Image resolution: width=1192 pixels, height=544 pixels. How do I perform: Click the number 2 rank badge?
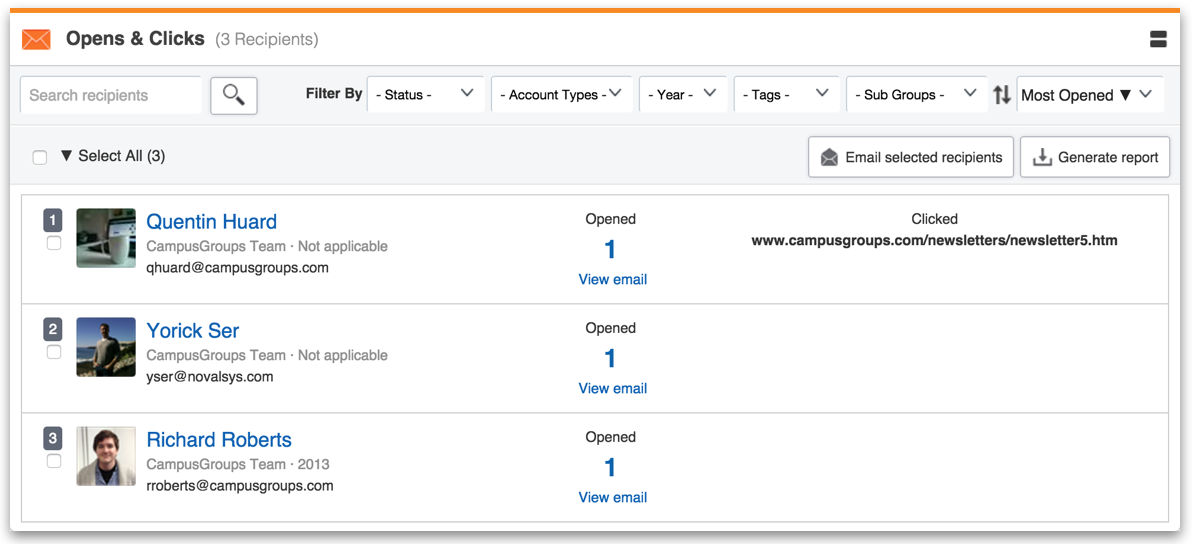(52, 330)
